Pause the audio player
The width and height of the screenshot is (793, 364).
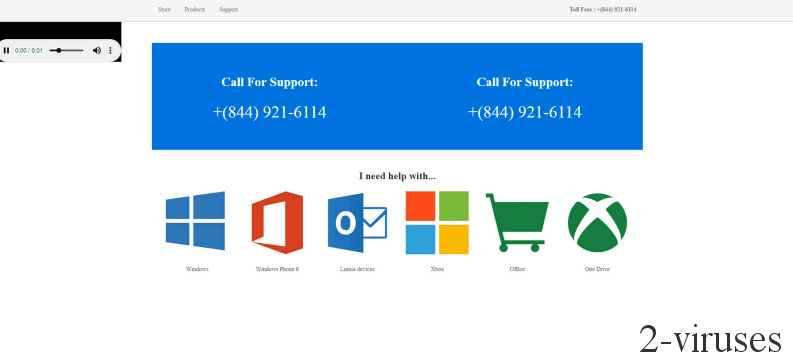click(x=7, y=51)
